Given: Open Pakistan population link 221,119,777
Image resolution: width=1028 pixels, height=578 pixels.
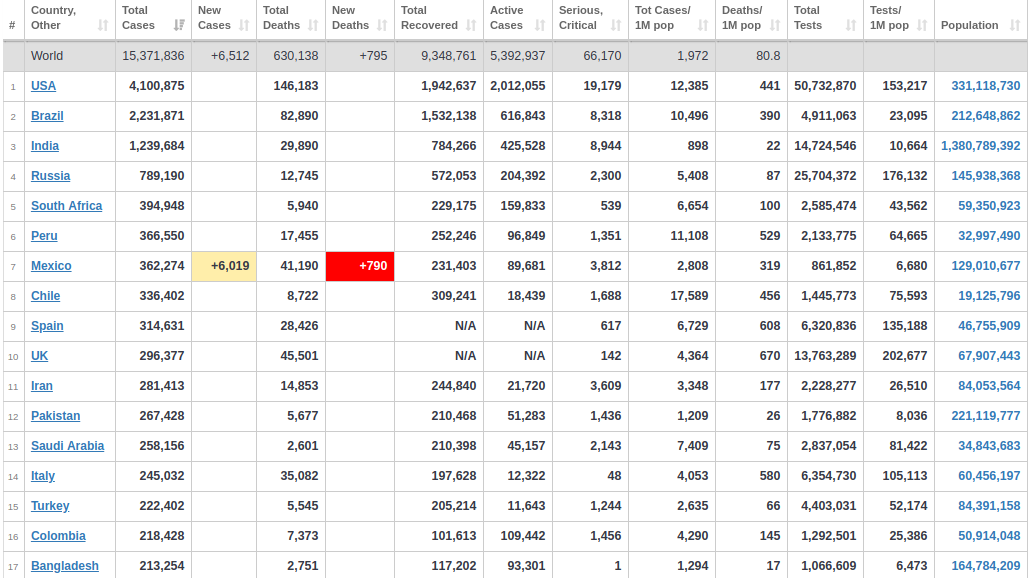Looking at the screenshot, I should point(985,416).
